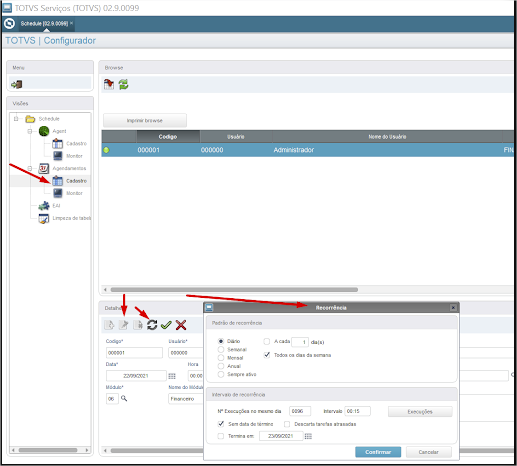Select the Limpeza de tabela node

click(44, 218)
